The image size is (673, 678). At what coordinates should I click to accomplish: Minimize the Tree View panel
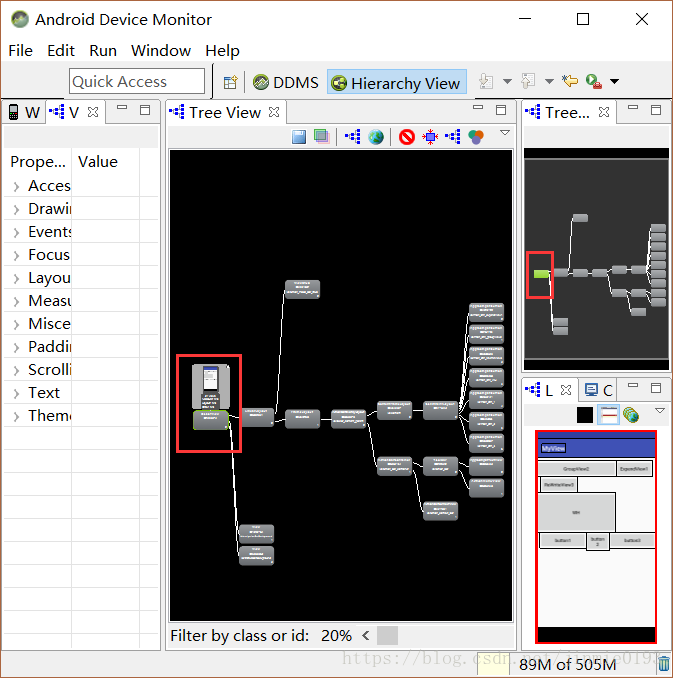point(478,108)
